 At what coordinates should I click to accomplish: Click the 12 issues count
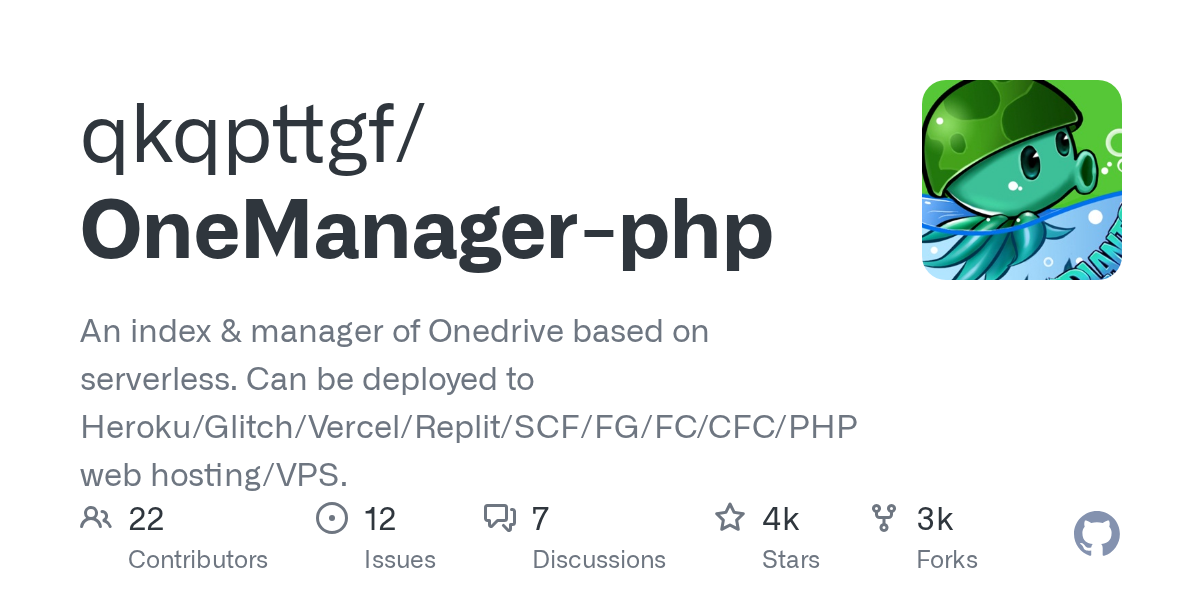[x=380, y=519]
